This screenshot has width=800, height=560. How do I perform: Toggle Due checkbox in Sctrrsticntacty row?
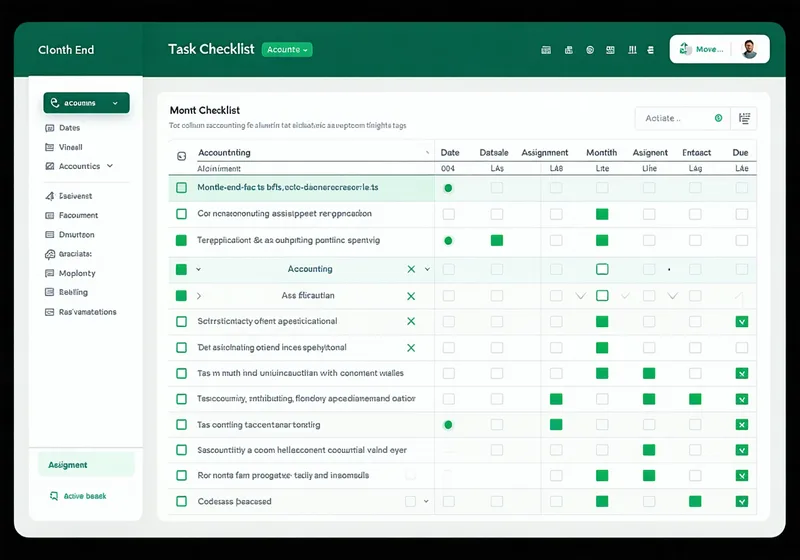coord(742,322)
